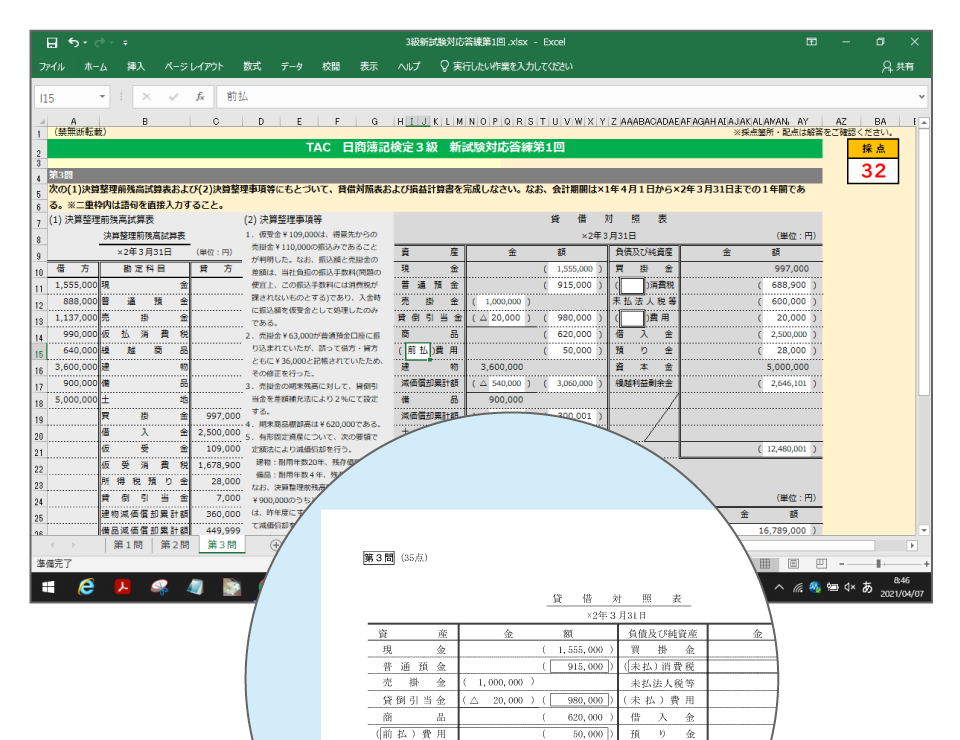The width and height of the screenshot is (960, 740).
Task: Click the 共有 share button
Action: coord(897,67)
